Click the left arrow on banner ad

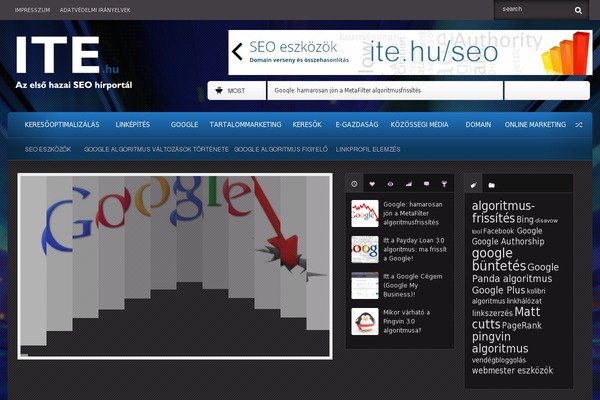tap(237, 52)
